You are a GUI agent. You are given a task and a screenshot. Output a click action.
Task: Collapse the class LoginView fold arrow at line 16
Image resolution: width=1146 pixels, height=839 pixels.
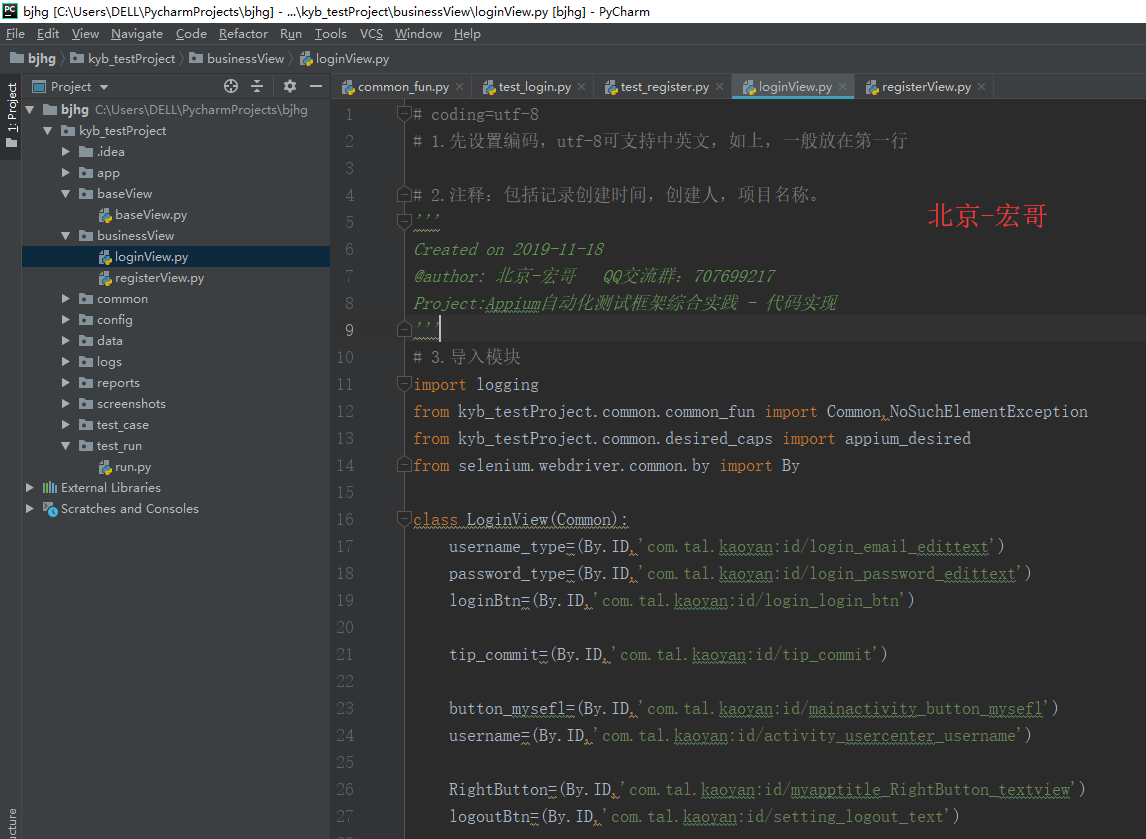404,519
